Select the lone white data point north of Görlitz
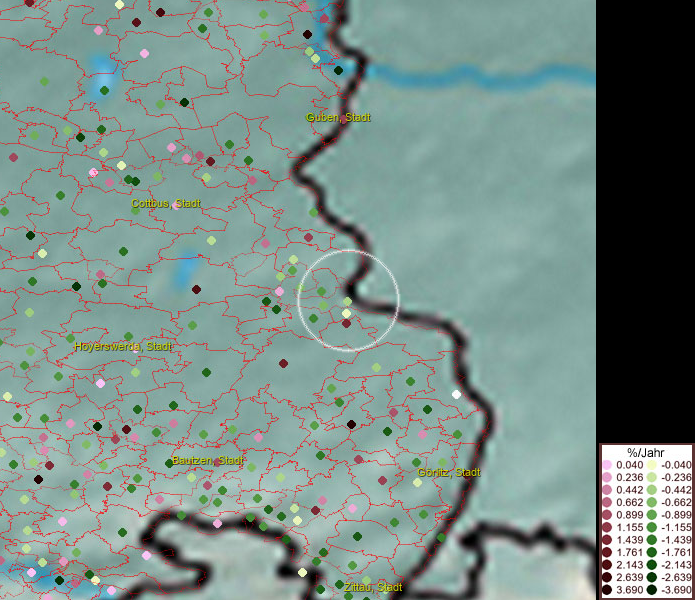This screenshot has width=695, height=600. (x=457, y=394)
